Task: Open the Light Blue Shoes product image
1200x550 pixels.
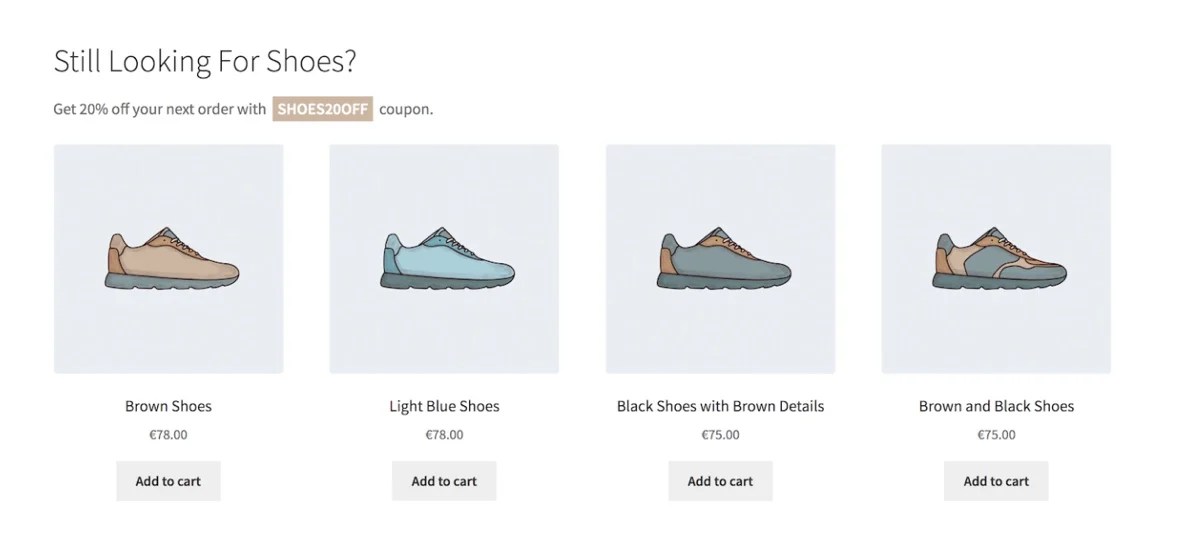Action: [x=444, y=259]
